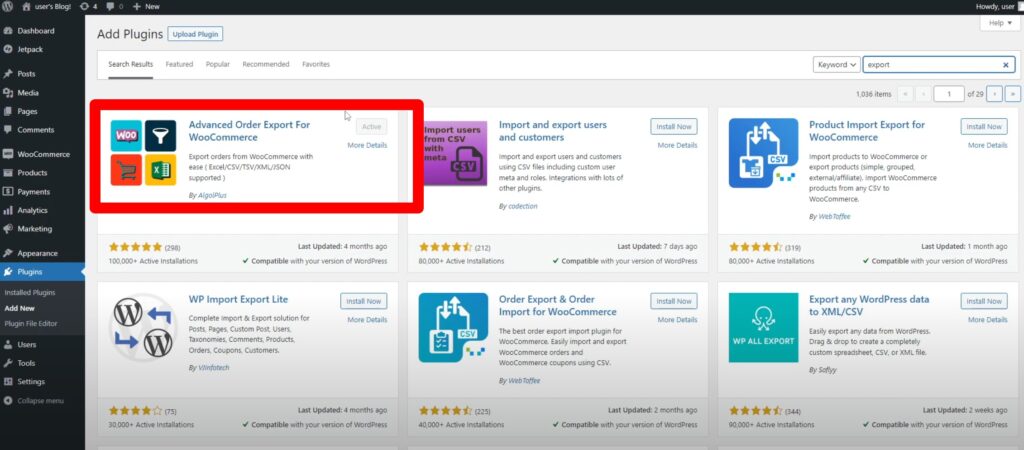Open the Keyword search type dropdown
Image resolution: width=1024 pixels, height=450 pixels.
coord(837,65)
